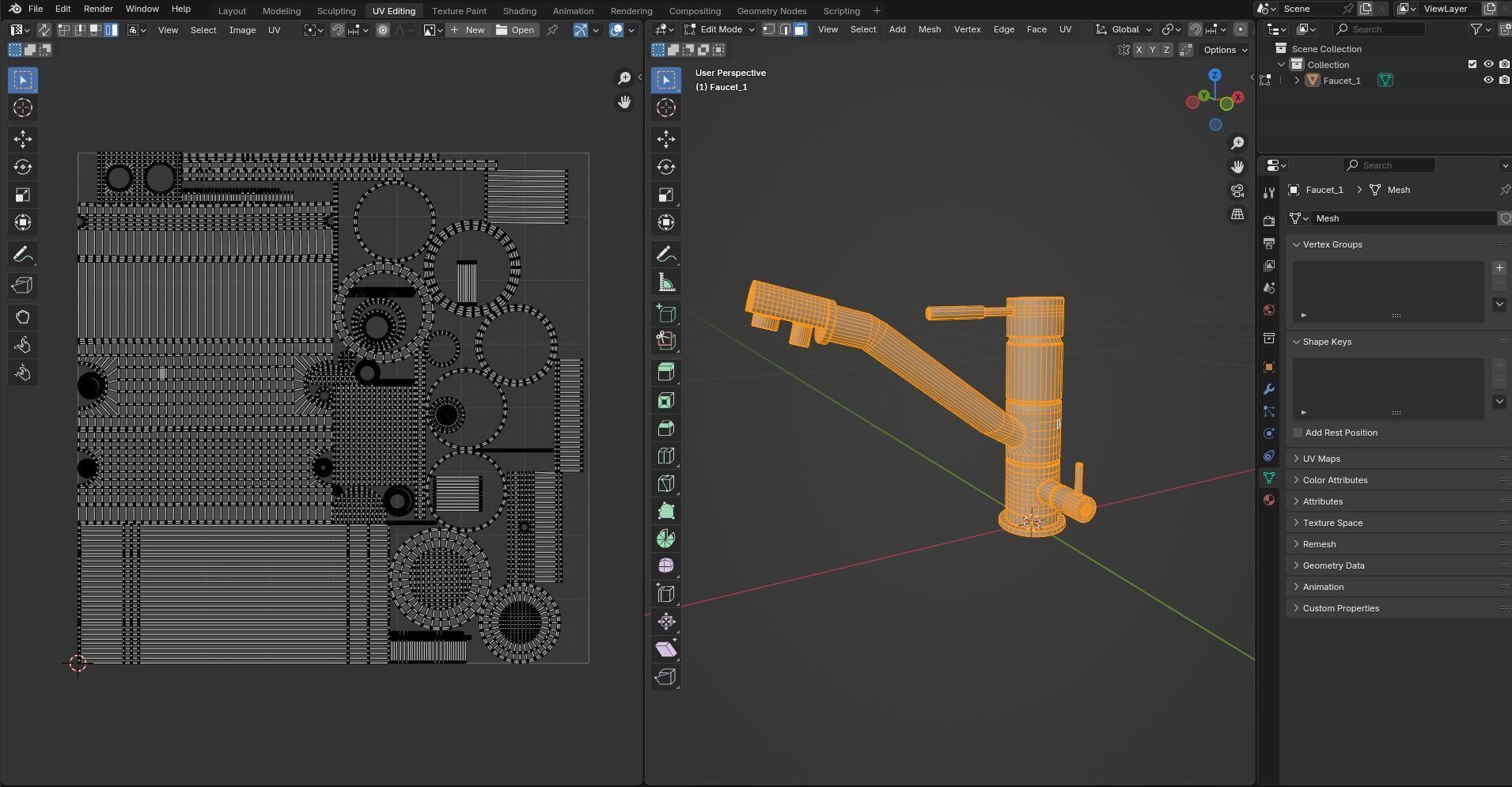Disable Collection in renders camera icon
This screenshot has height=787, width=1512.
[x=1504, y=64]
